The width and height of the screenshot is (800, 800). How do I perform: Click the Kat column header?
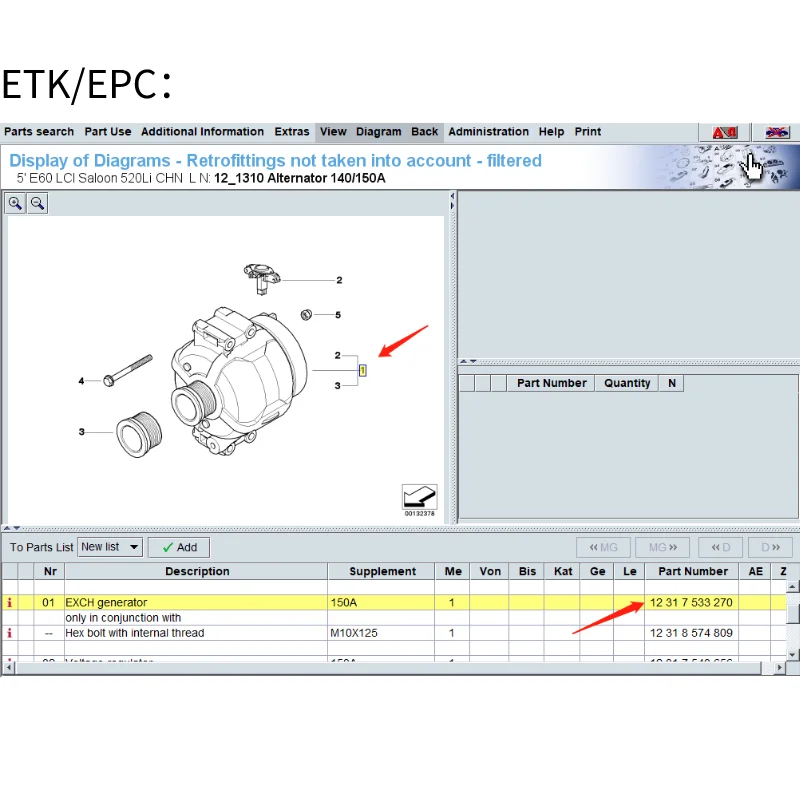click(563, 571)
